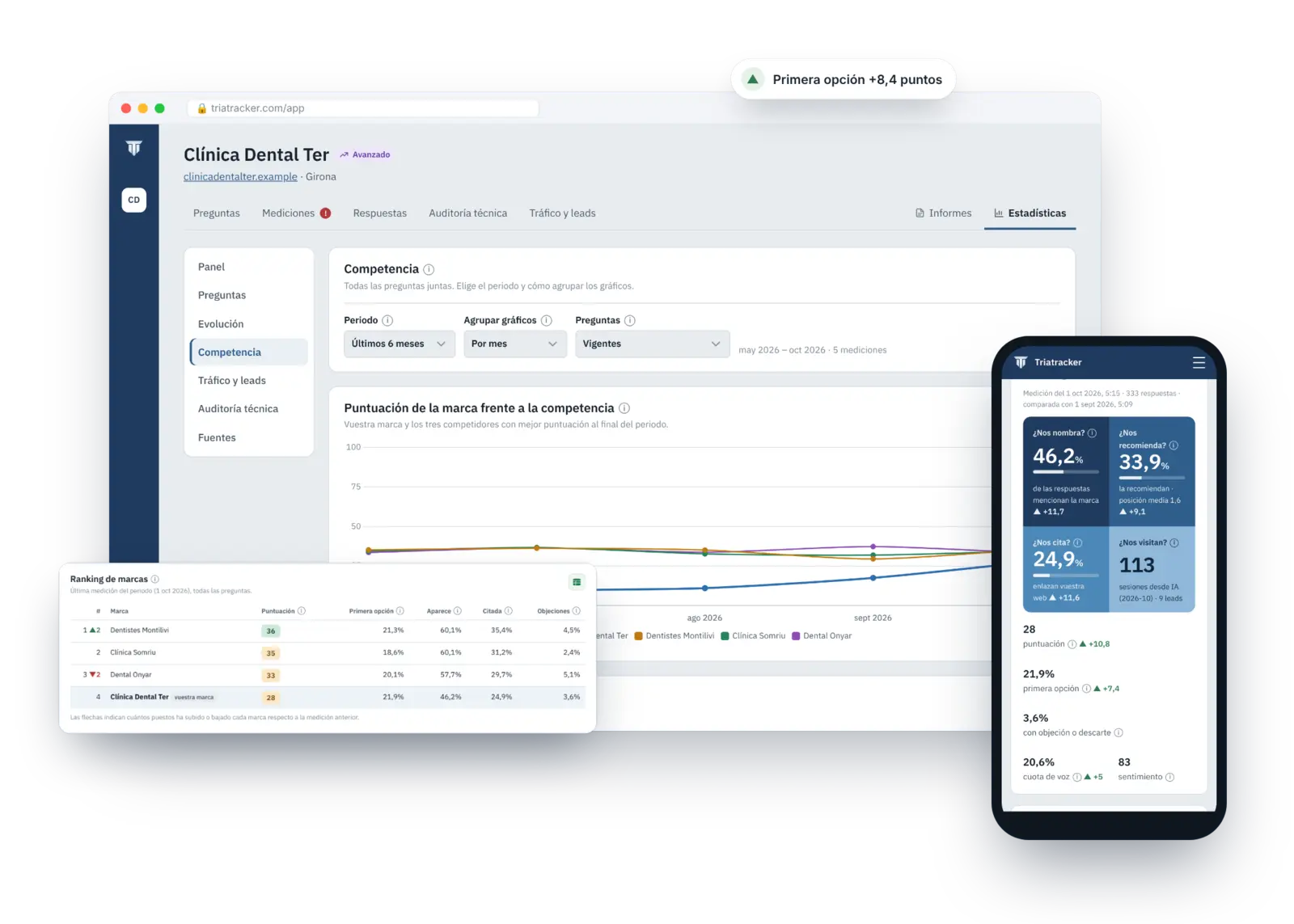The image size is (1294, 924).
Task: Click the Clínica Somriu ranking row
Action: pyautogui.click(x=327, y=652)
